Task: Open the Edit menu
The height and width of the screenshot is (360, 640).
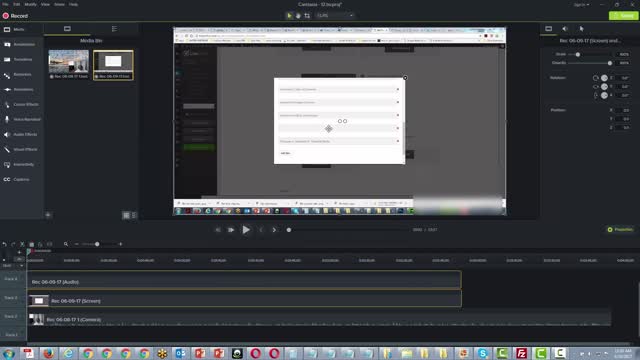Action: pos(17,4)
